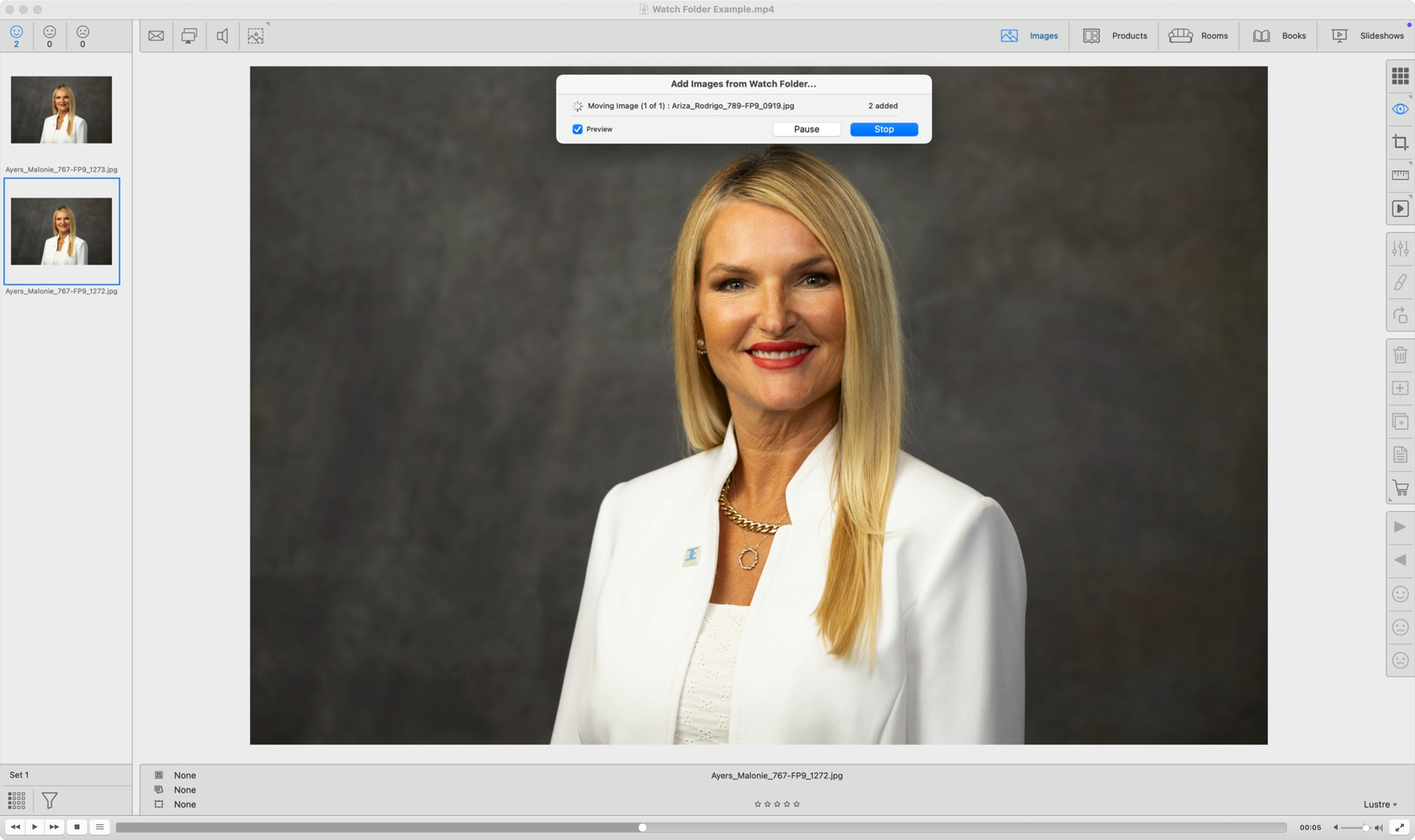Viewport: 1415px width, 840px height.
Task: Select the retouch brush icon
Action: [1400, 282]
